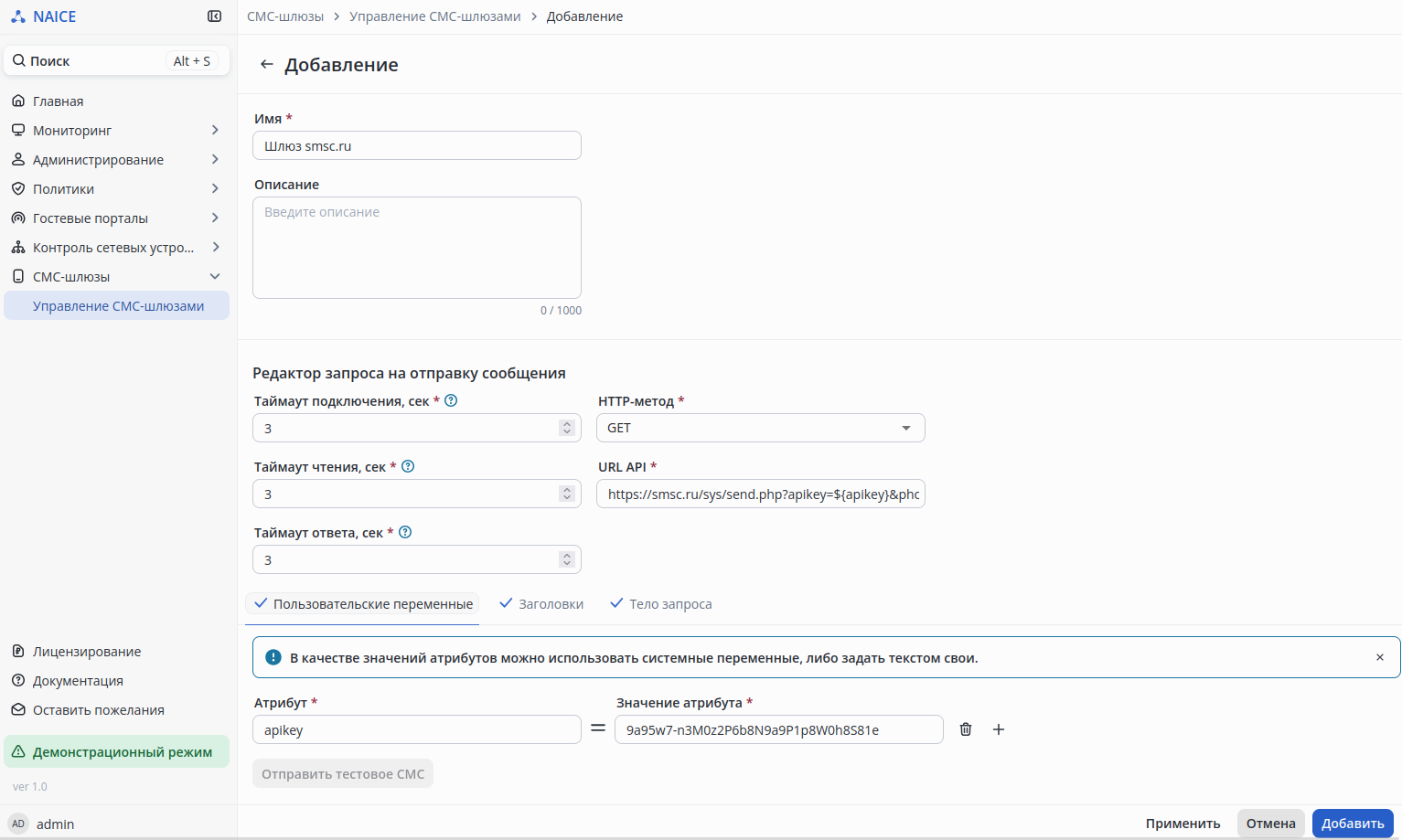Click the Добавить button
Screen dimensions: 1402x840
pos(1352,824)
